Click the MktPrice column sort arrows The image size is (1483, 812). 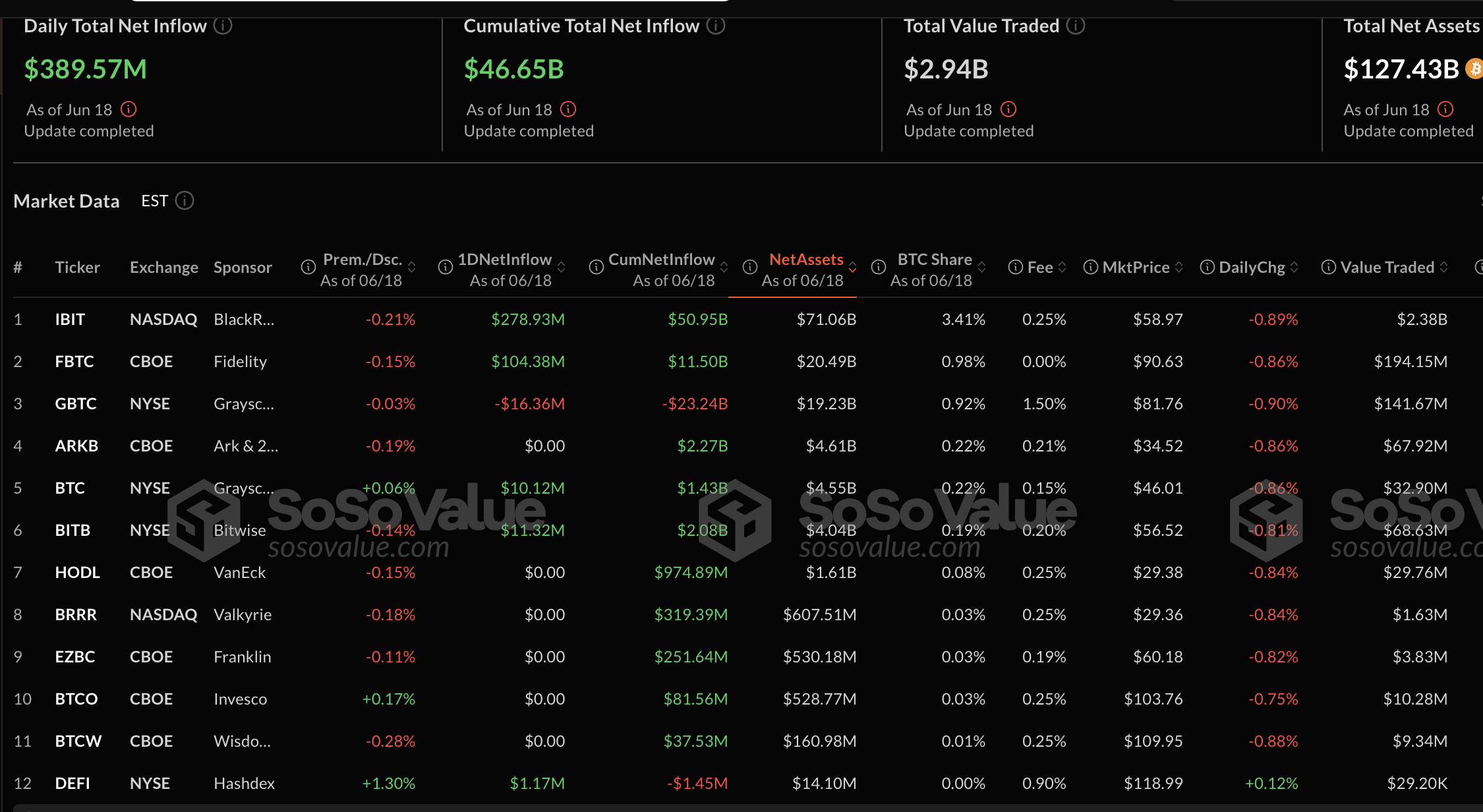pos(1178,267)
